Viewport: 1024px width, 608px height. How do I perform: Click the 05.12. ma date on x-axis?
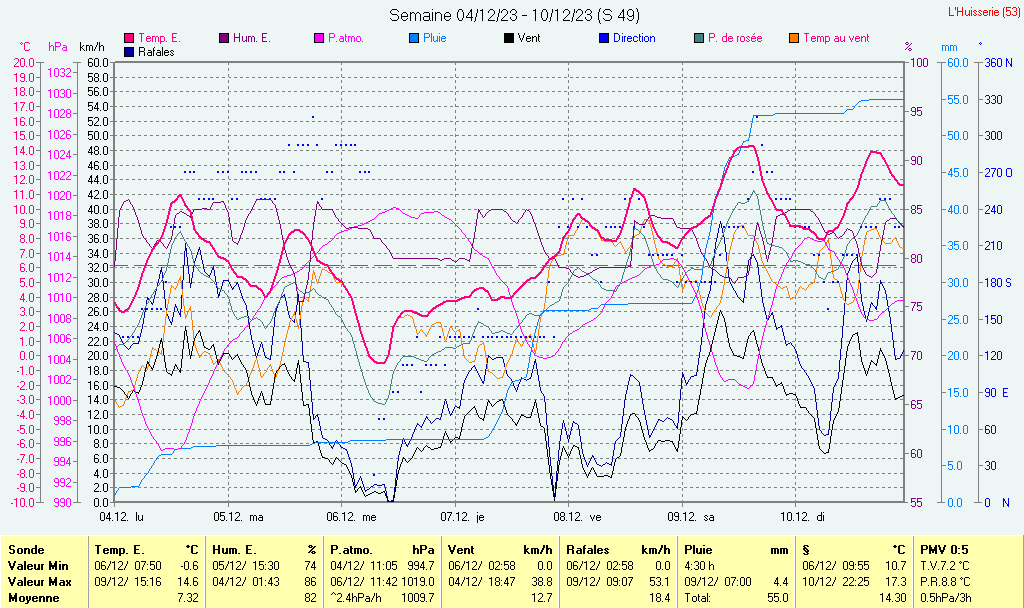tap(238, 517)
